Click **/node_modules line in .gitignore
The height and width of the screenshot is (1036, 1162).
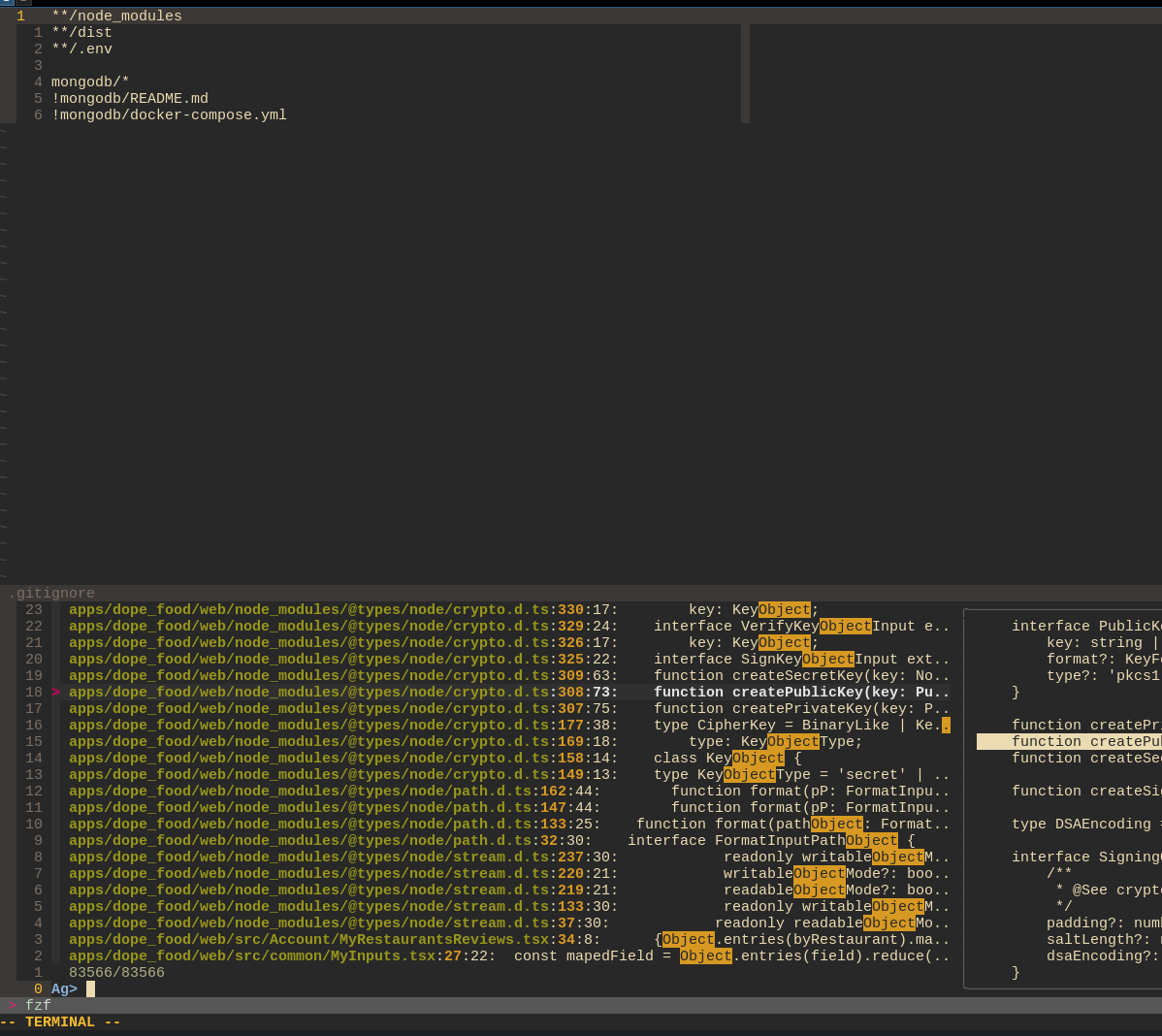(116, 16)
